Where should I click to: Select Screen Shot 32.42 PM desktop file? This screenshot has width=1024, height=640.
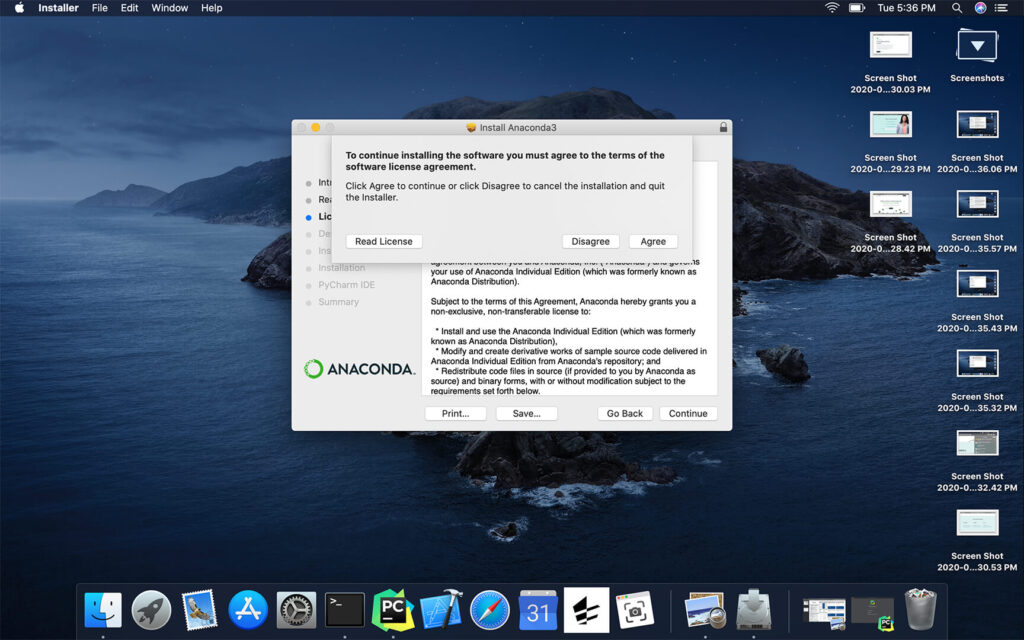point(977,460)
